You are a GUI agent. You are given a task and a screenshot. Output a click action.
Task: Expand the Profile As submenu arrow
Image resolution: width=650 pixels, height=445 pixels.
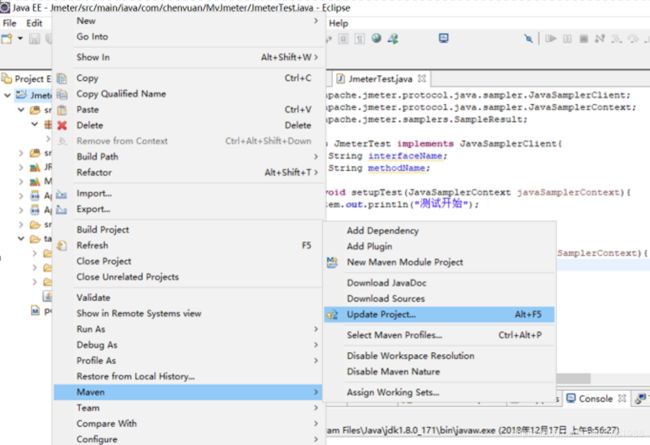316,361
